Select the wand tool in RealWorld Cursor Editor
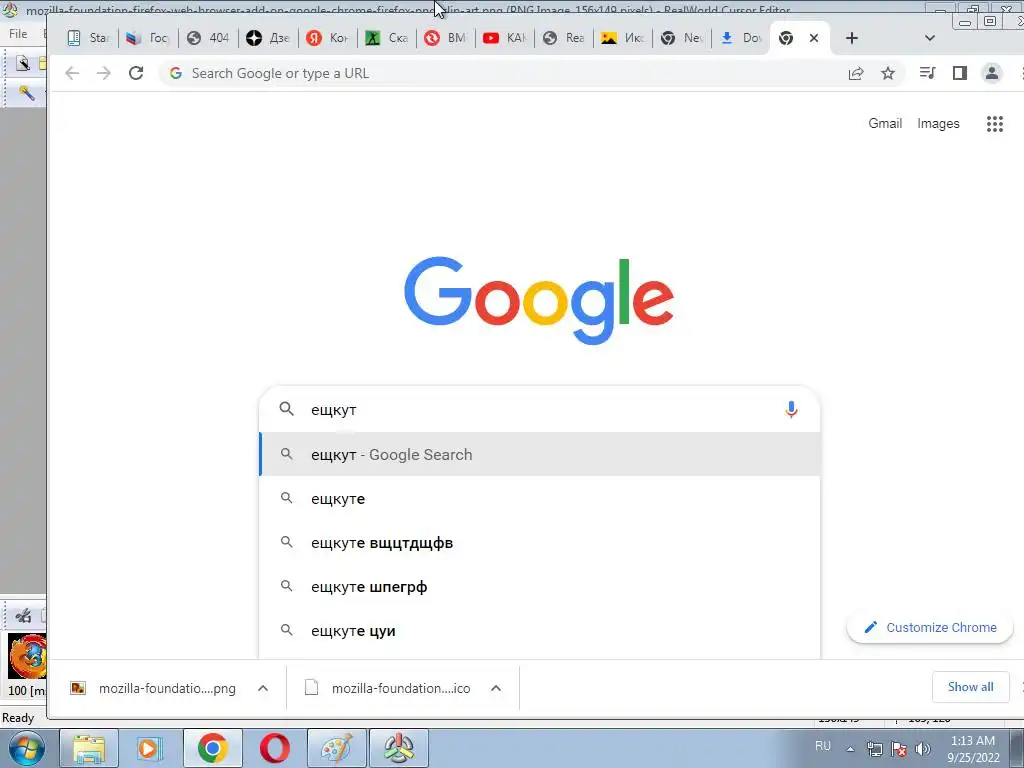Screen dimensions: 1024x768 [27, 93]
